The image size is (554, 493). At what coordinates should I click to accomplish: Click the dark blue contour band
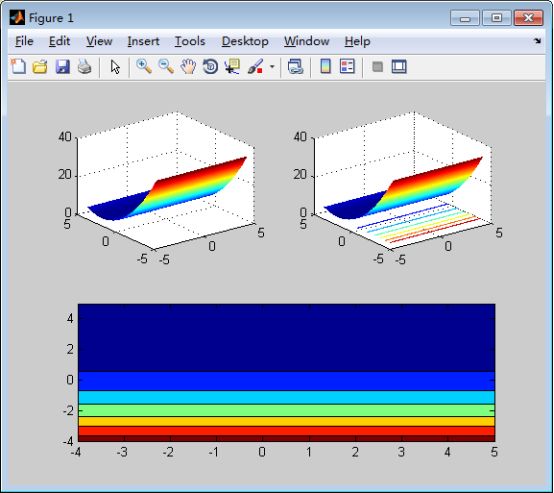tap(286, 338)
